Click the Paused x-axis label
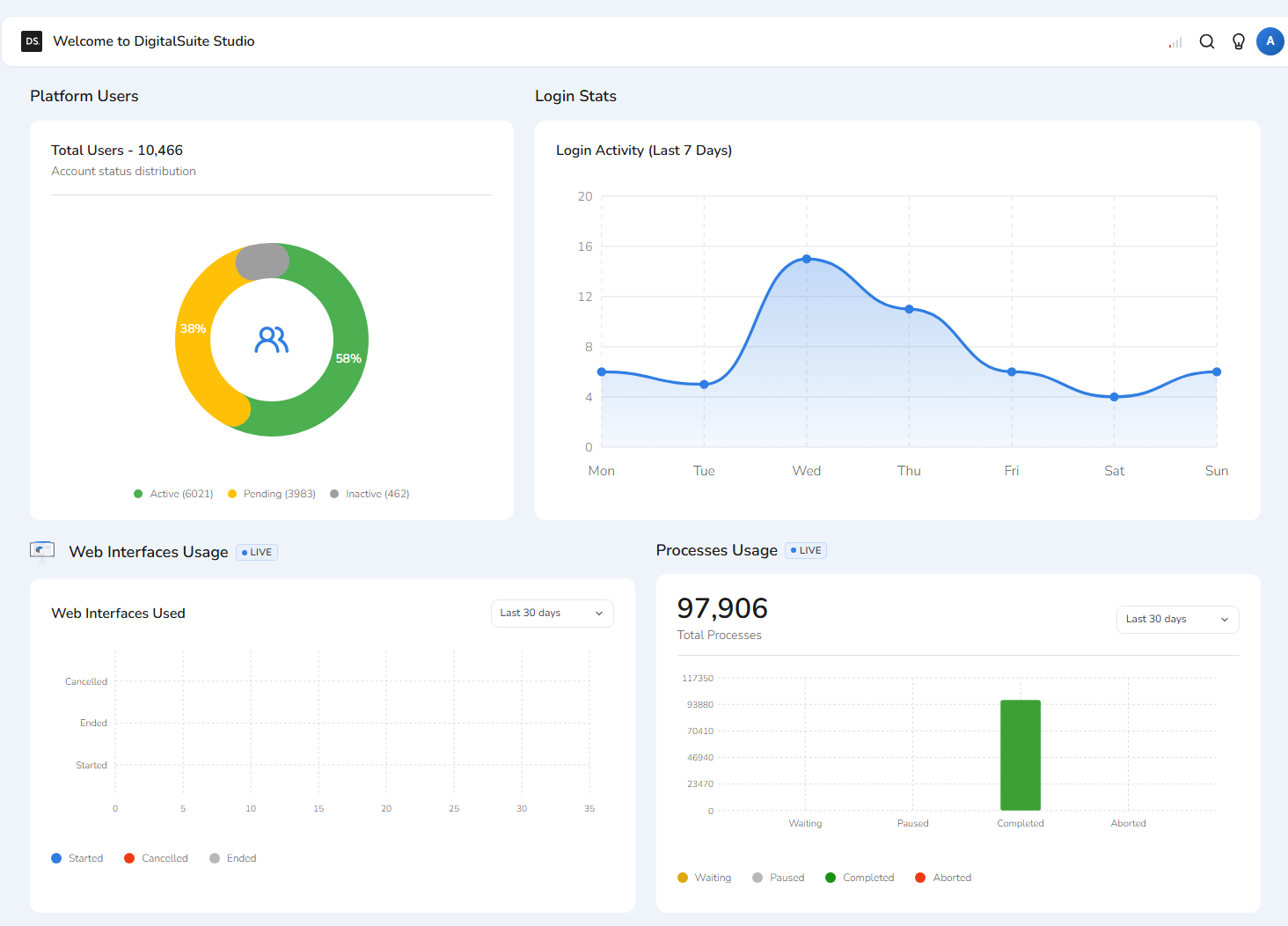This screenshot has height=926, width=1288. coord(913,824)
